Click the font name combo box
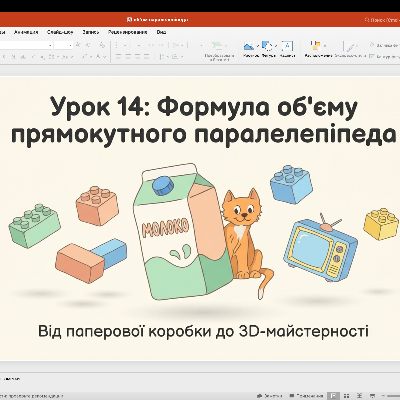This screenshot has width=400, height=400. (x=26, y=45)
